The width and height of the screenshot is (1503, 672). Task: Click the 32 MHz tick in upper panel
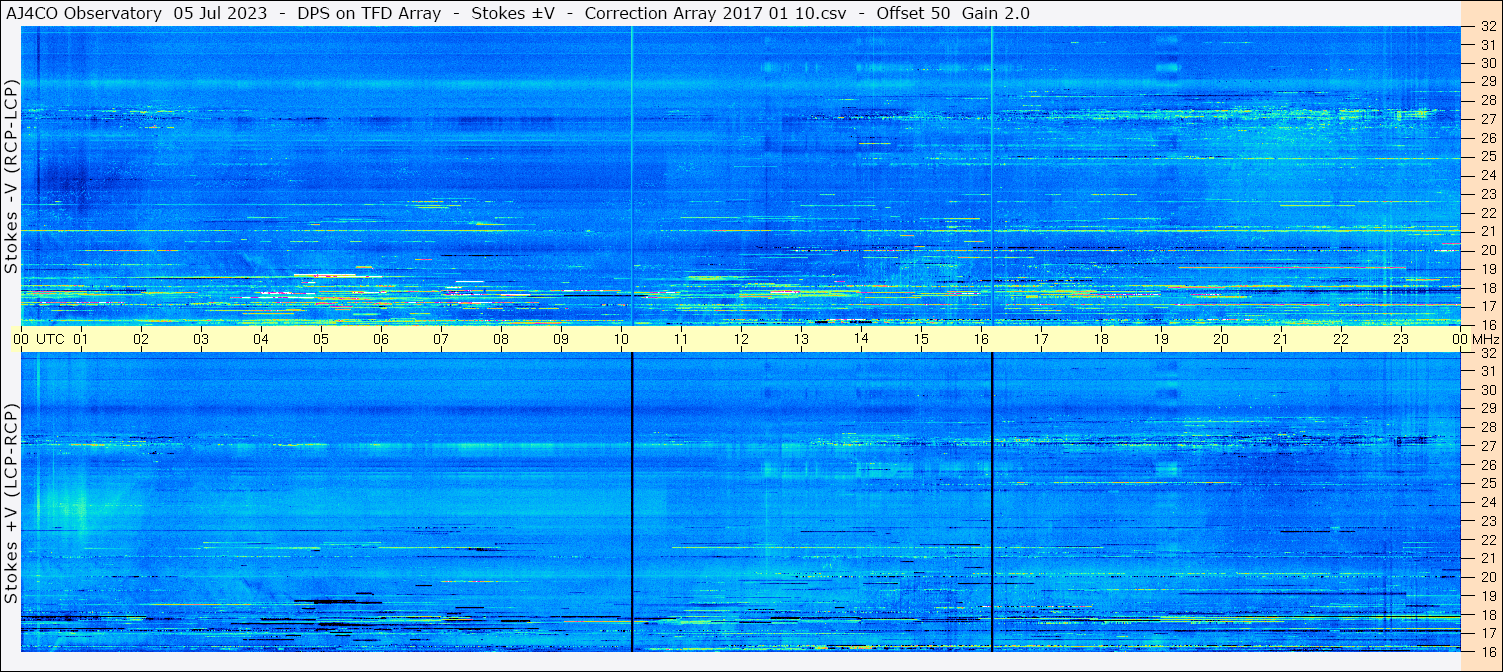[x=1488, y=27]
